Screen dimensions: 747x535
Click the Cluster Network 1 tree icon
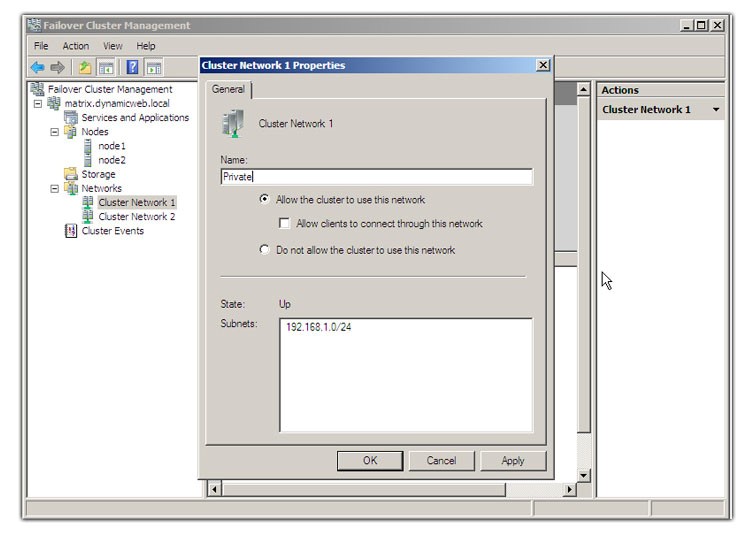click(x=88, y=202)
